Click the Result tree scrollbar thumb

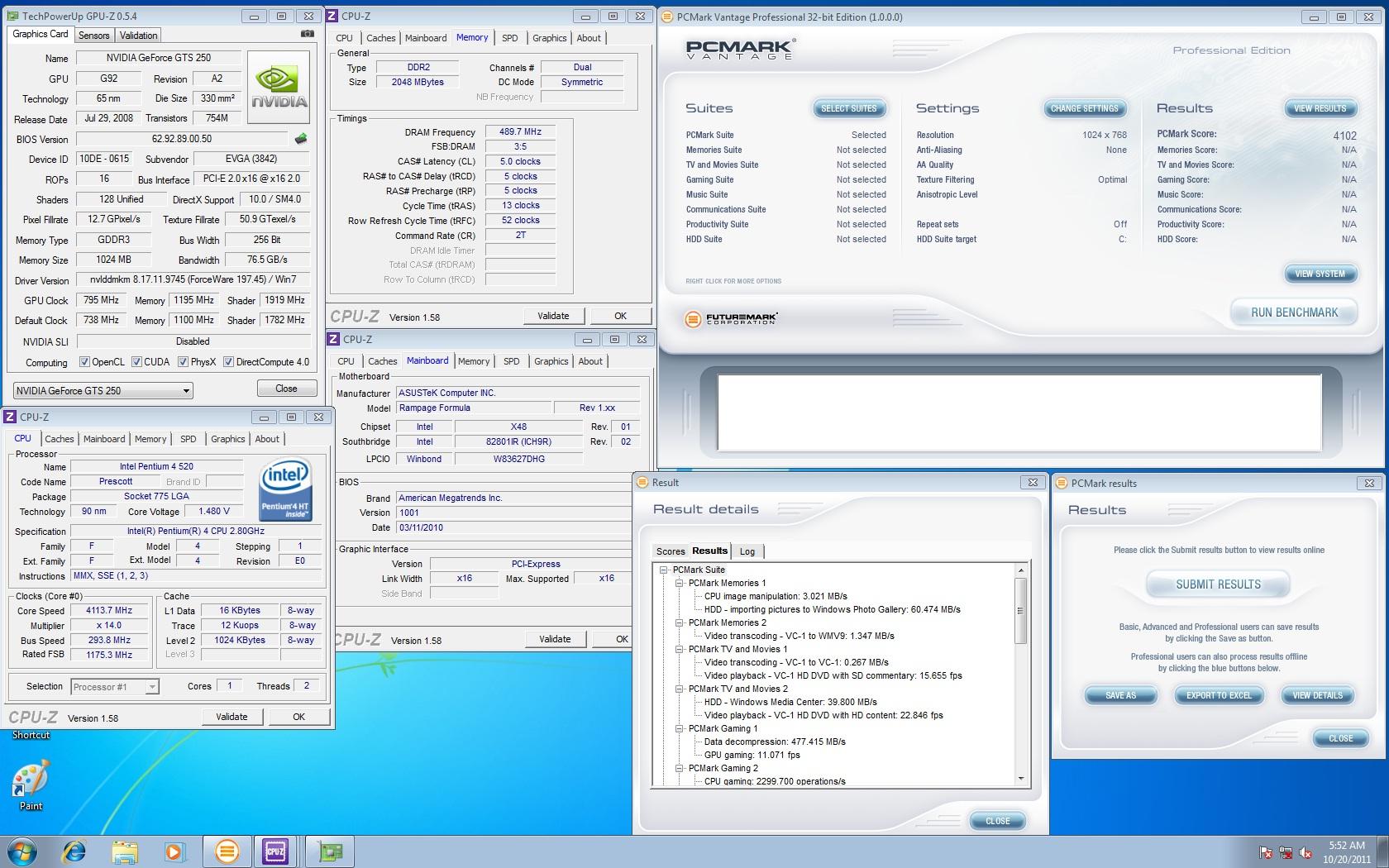point(1020,610)
